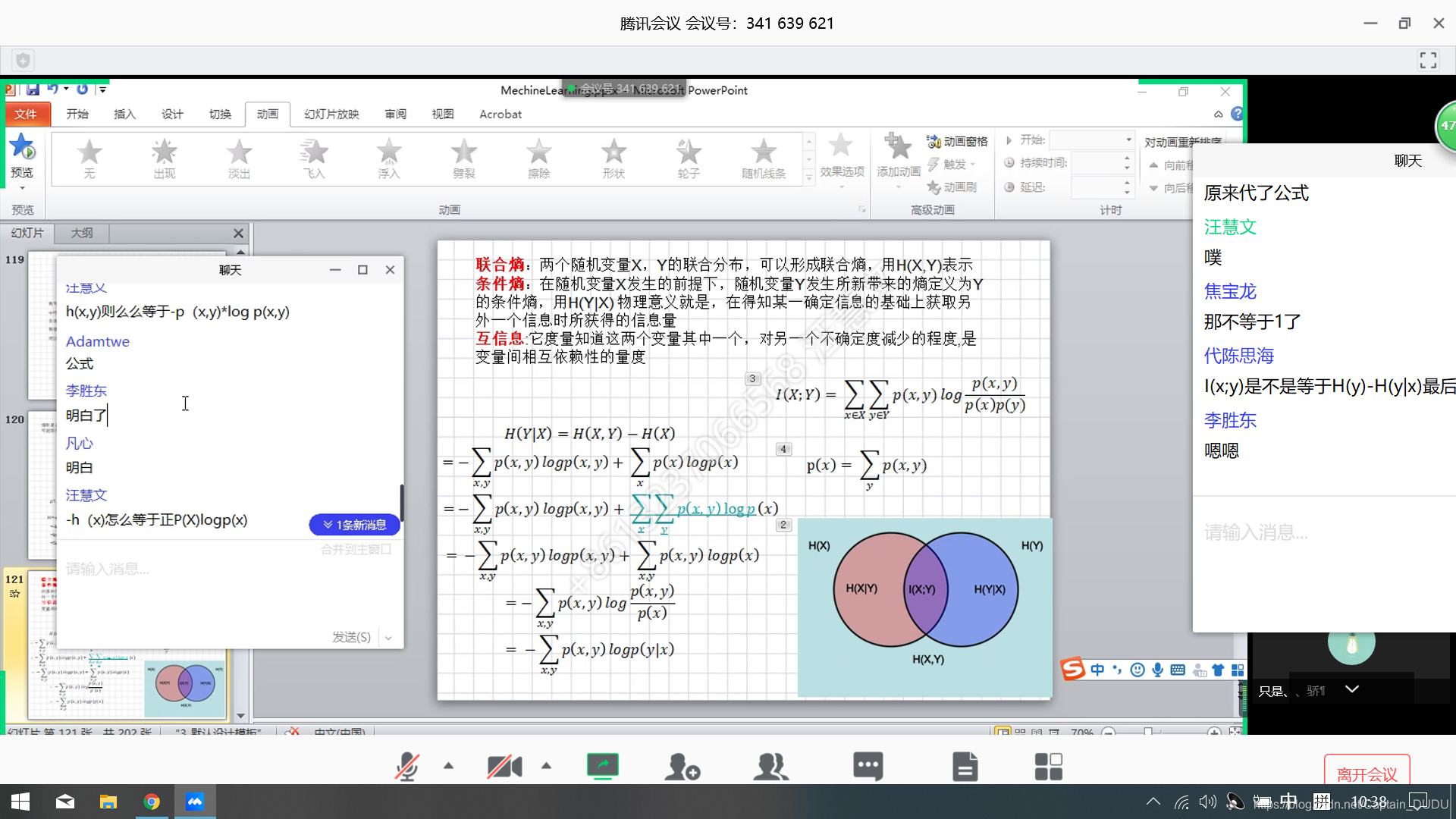This screenshot has width=1456, height=819.
Task: Expand camera options arrow
Action: tap(546, 766)
